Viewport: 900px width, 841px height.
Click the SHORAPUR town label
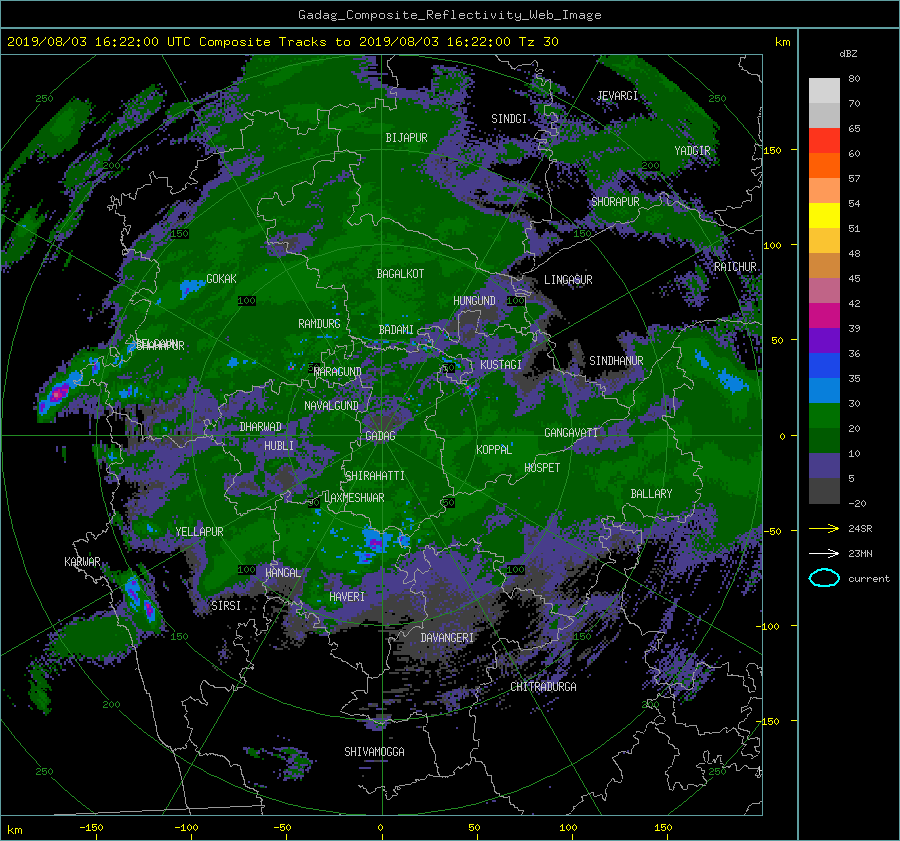pos(615,202)
